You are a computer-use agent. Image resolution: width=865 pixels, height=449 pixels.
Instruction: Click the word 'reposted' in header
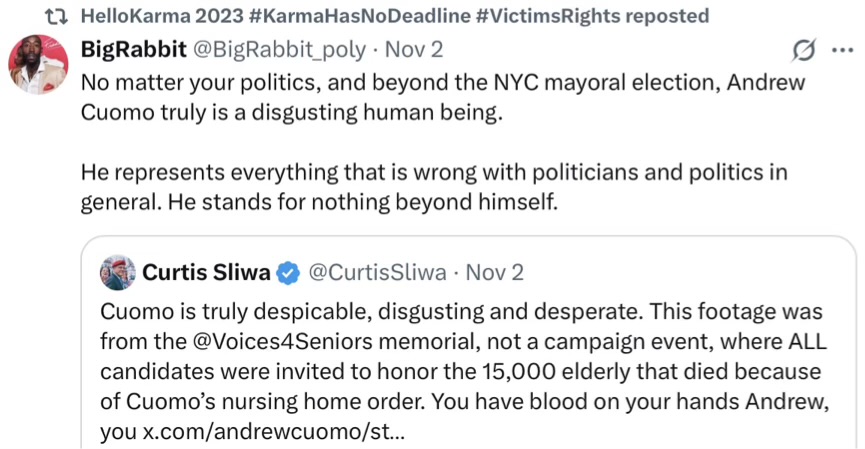(x=660, y=16)
